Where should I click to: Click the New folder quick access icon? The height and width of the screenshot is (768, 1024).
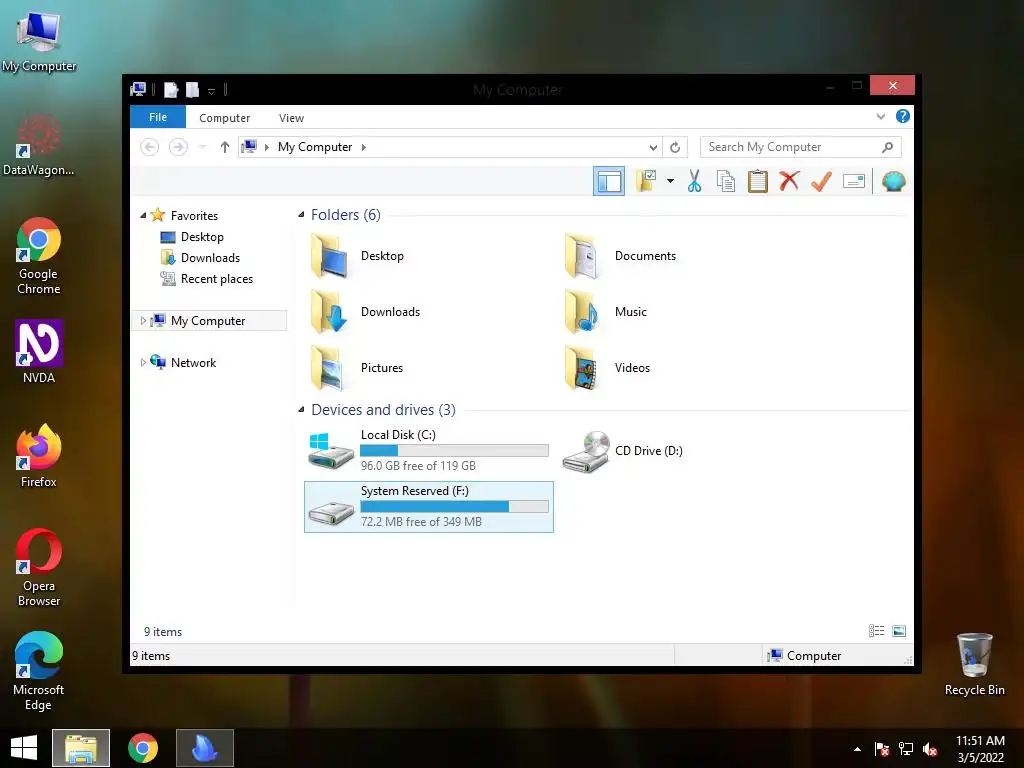click(192, 90)
